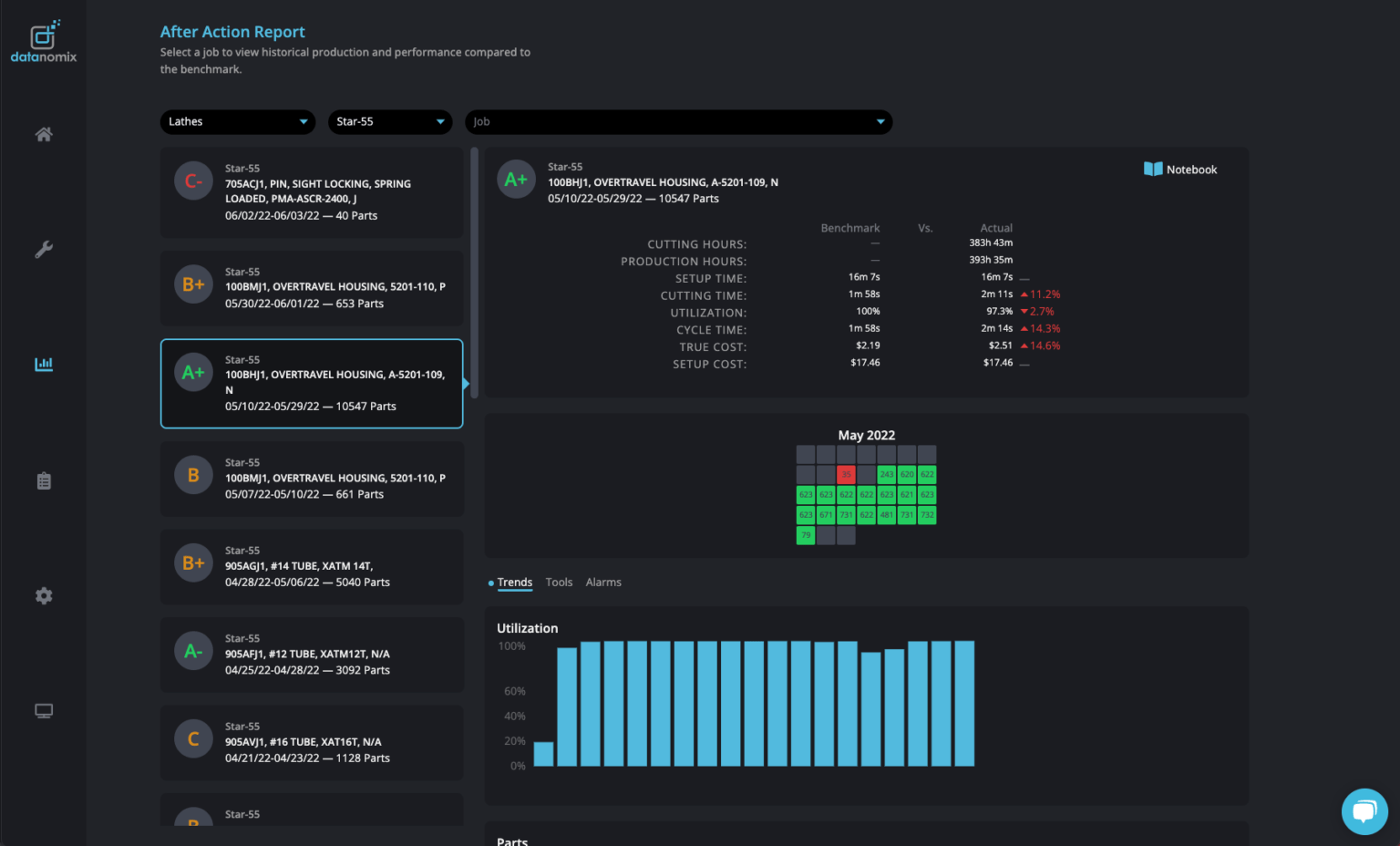1400x846 pixels.
Task: Click the red calendar day on May 2022
Action: (846, 474)
